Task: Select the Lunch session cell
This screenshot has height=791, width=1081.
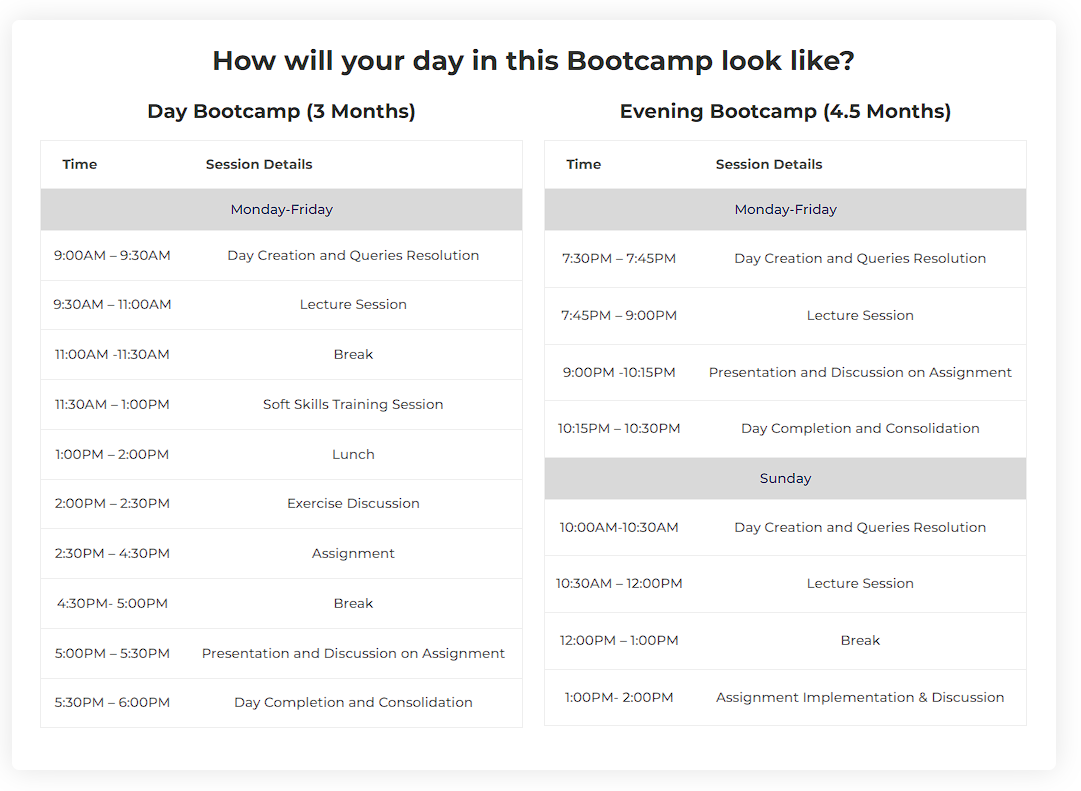Action: (x=353, y=455)
